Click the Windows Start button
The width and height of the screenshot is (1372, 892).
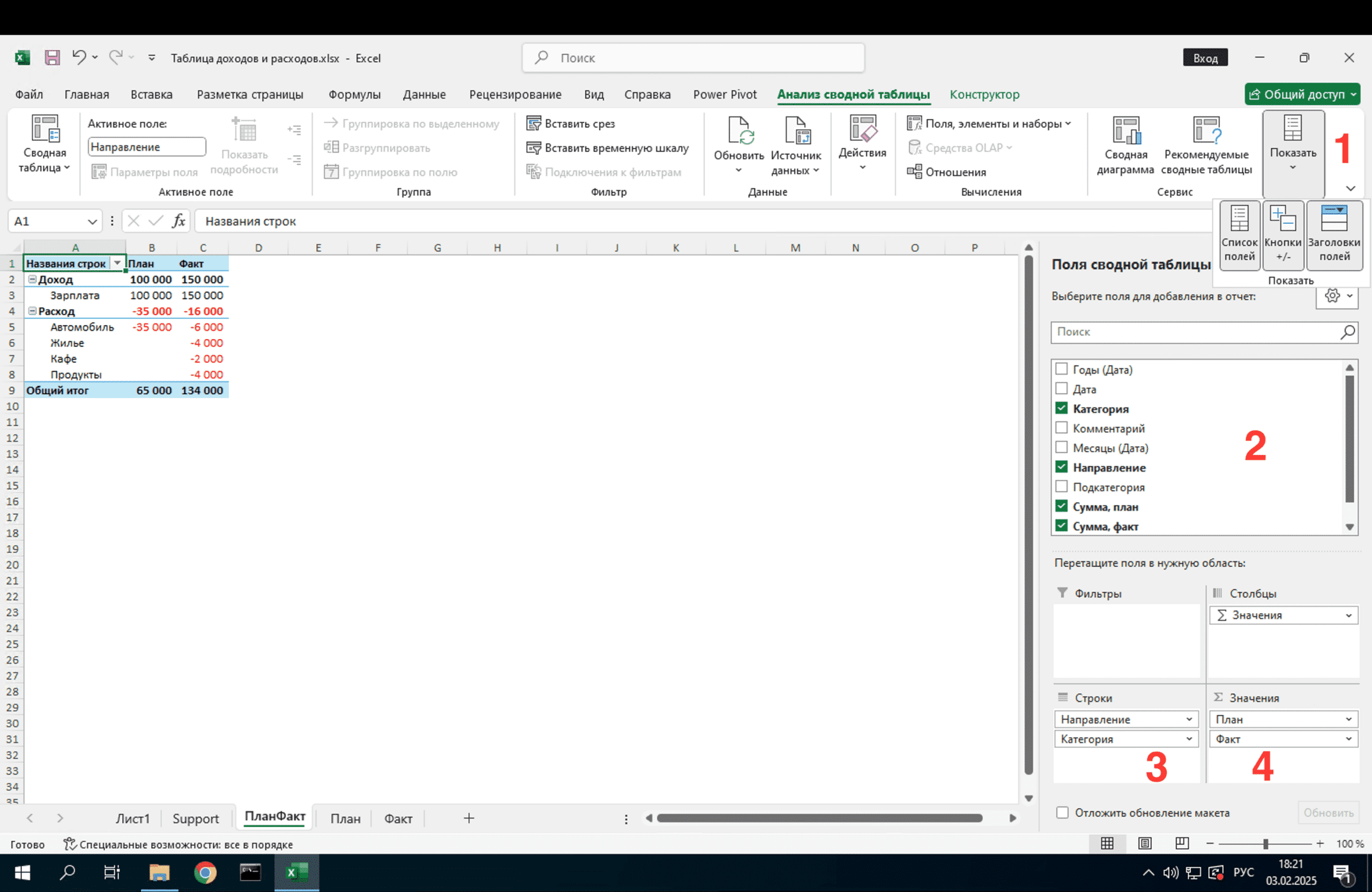[22, 873]
